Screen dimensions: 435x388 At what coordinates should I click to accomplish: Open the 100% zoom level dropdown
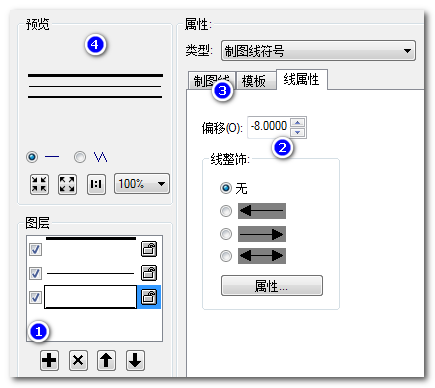pos(142,183)
